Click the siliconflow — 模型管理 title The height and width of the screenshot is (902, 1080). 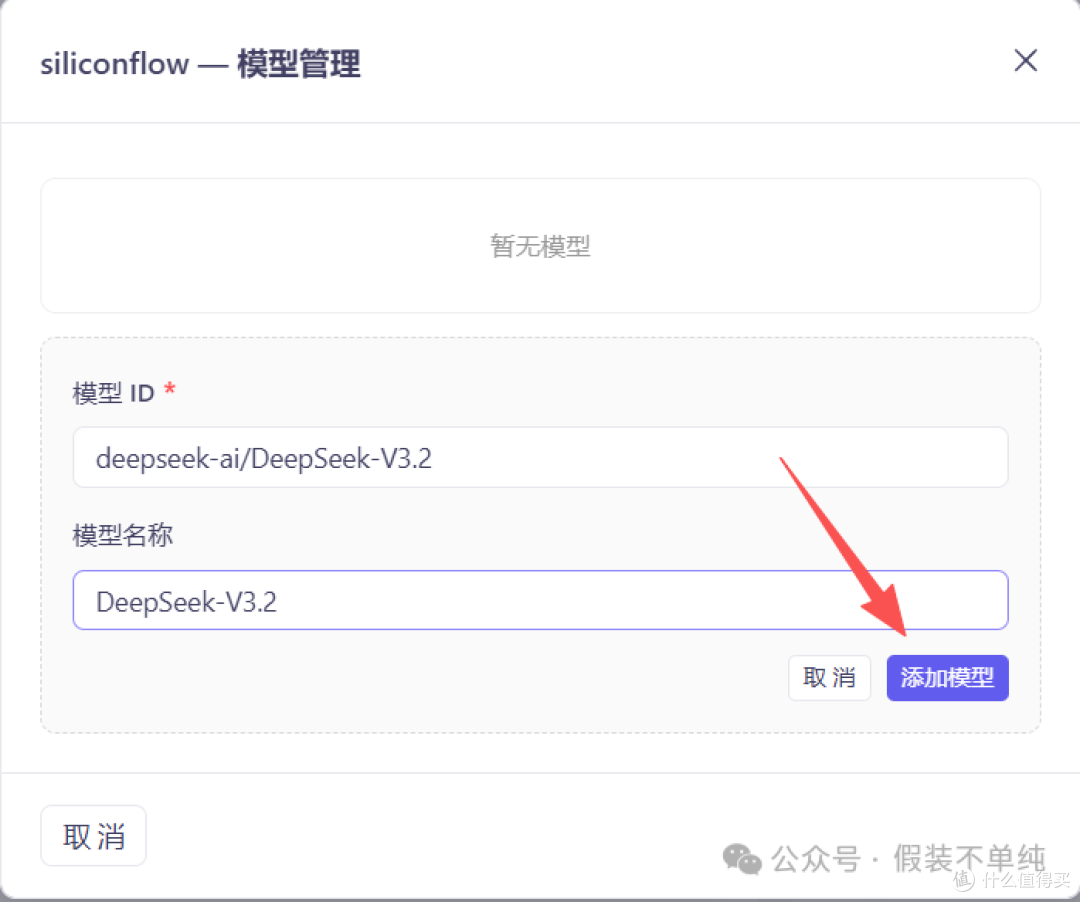(x=200, y=64)
